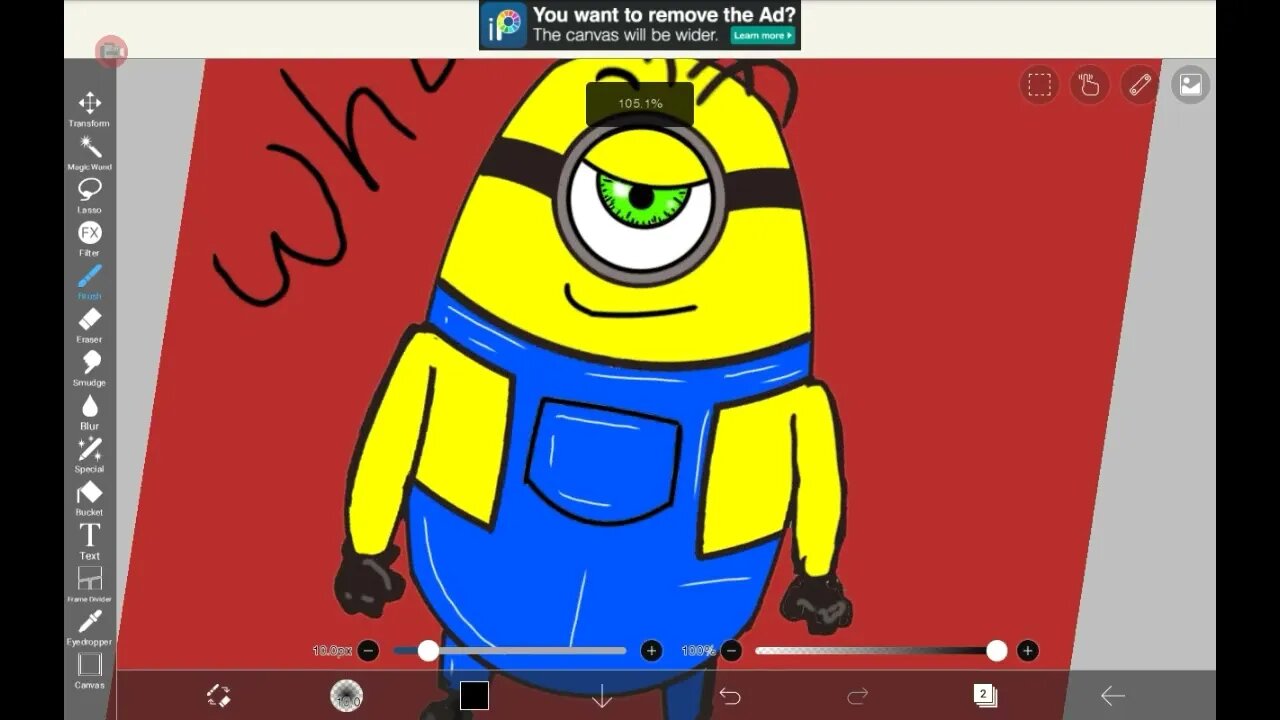Select the Transform tool
The image size is (1280, 720).
90,109
